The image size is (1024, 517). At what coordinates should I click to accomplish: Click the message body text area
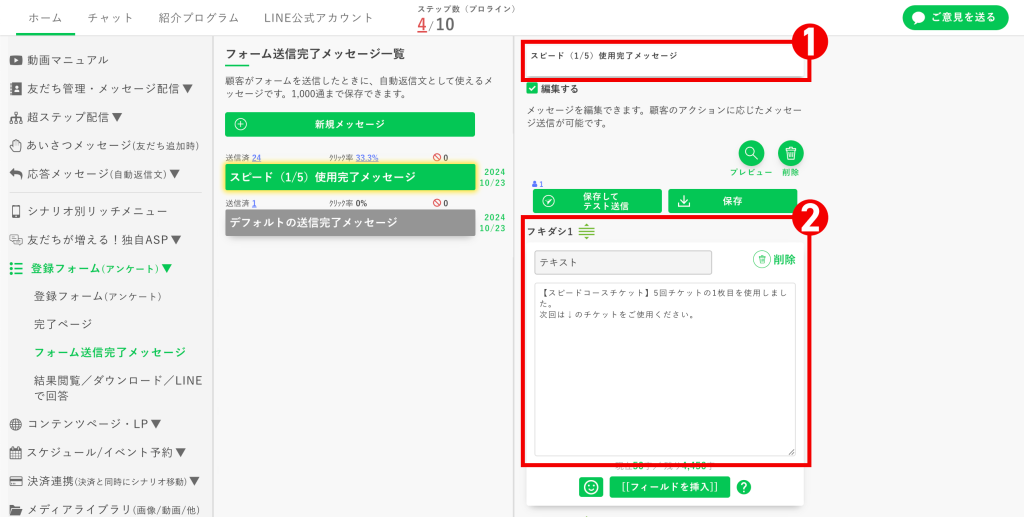(x=665, y=369)
